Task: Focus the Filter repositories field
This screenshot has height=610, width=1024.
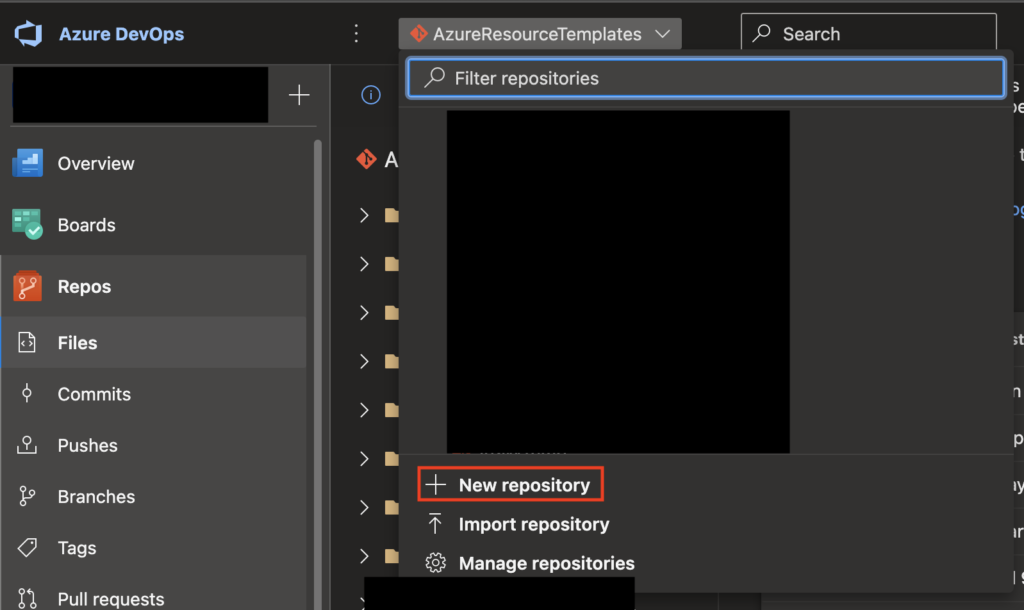Action: tap(705, 78)
